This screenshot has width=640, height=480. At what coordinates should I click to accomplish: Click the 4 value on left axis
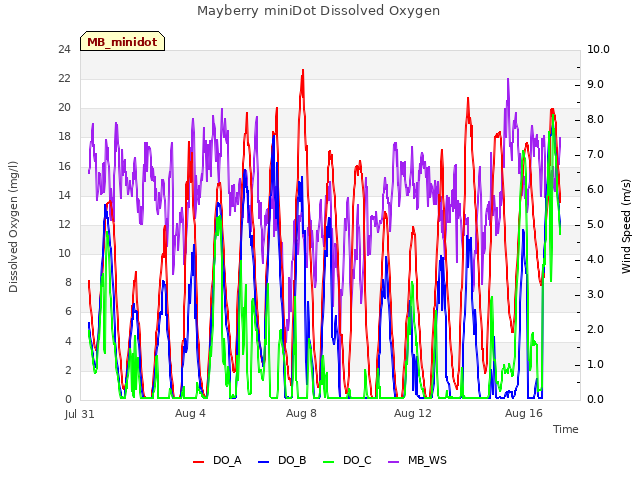[68, 341]
